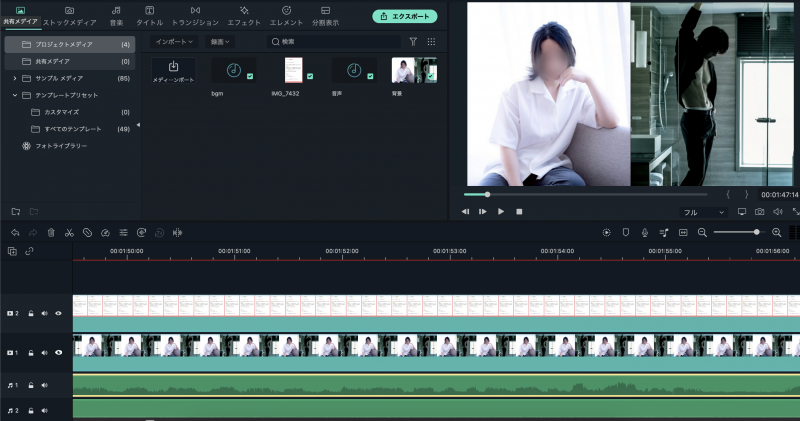Hide video track 2 with eye icon
The image size is (800, 421).
58,313
